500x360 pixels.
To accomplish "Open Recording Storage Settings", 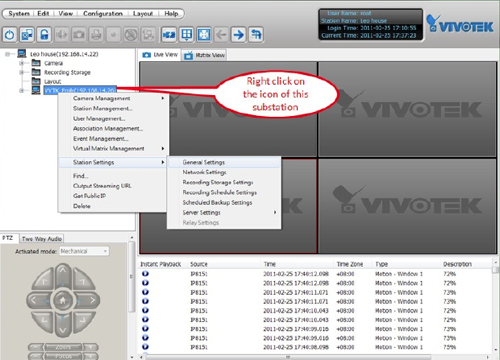I will [x=224, y=182].
